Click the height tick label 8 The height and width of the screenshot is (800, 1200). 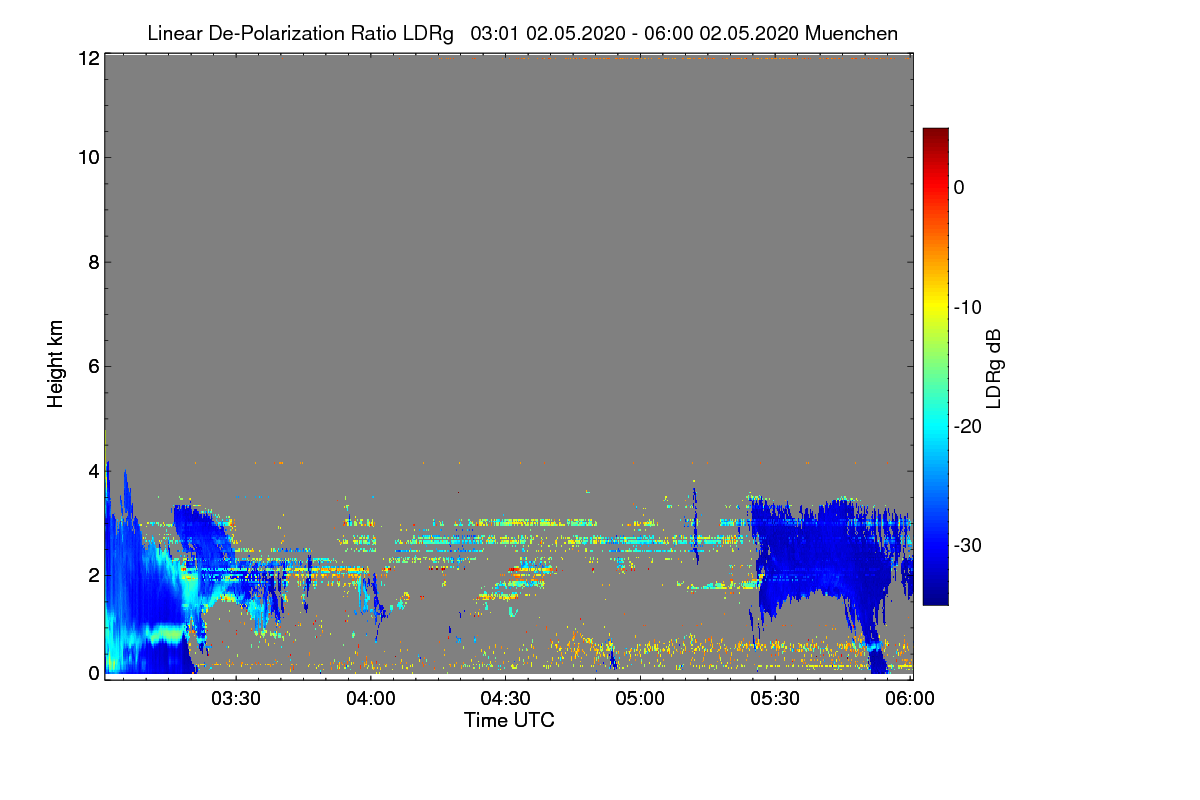[x=93, y=262]
